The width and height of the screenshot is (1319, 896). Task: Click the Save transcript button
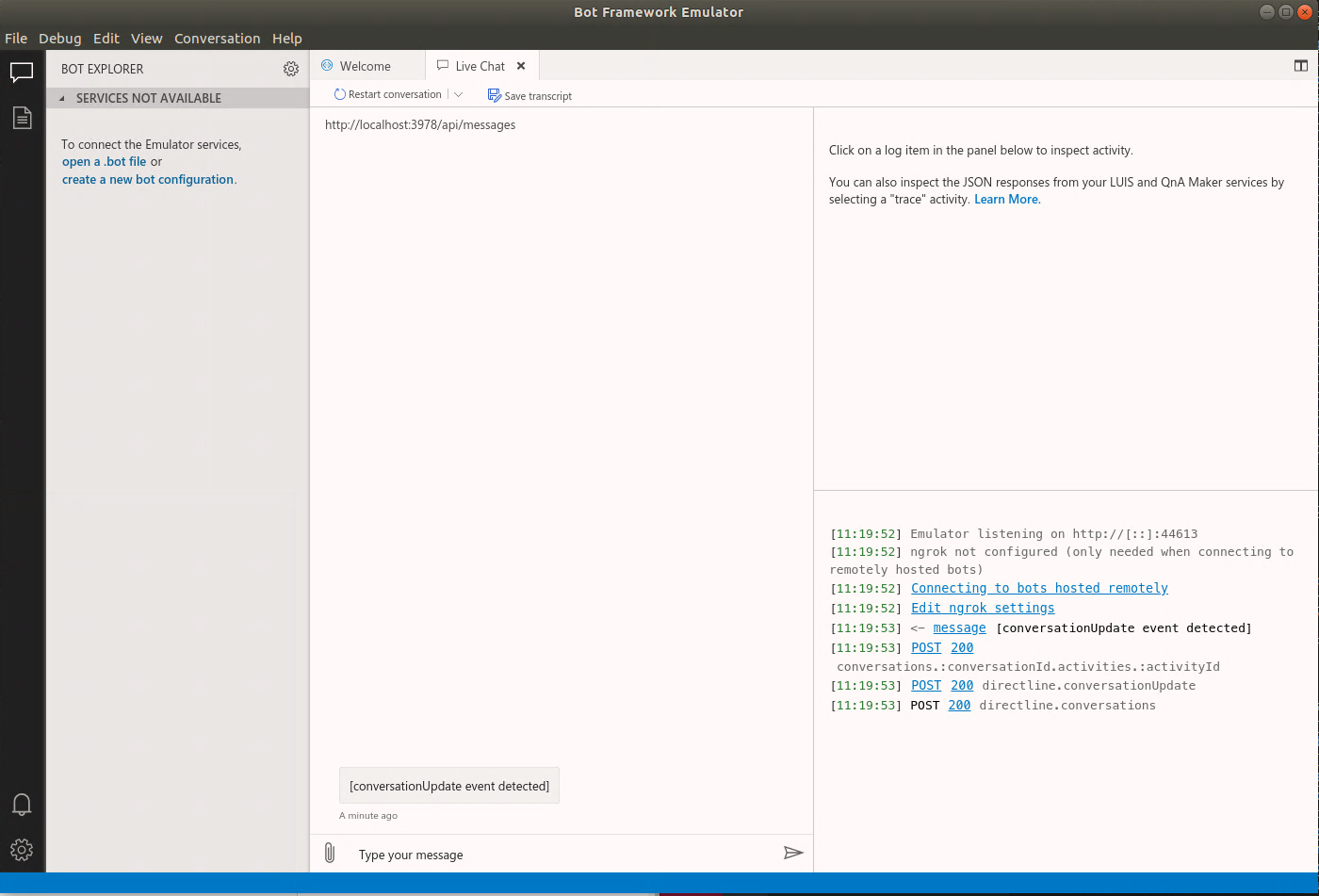click(529, 95)
